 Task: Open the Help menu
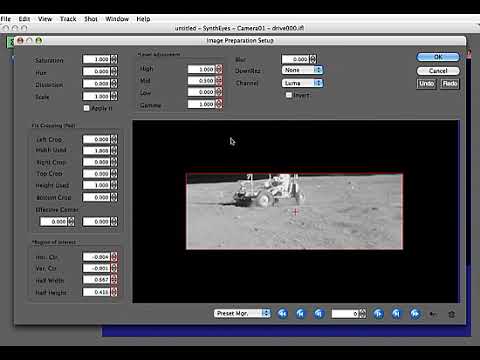143,19
